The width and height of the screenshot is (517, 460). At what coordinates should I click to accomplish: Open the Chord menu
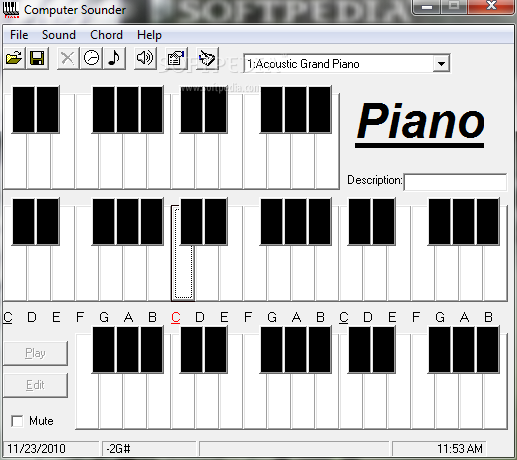pyautogui.click(x=106, y=35)
